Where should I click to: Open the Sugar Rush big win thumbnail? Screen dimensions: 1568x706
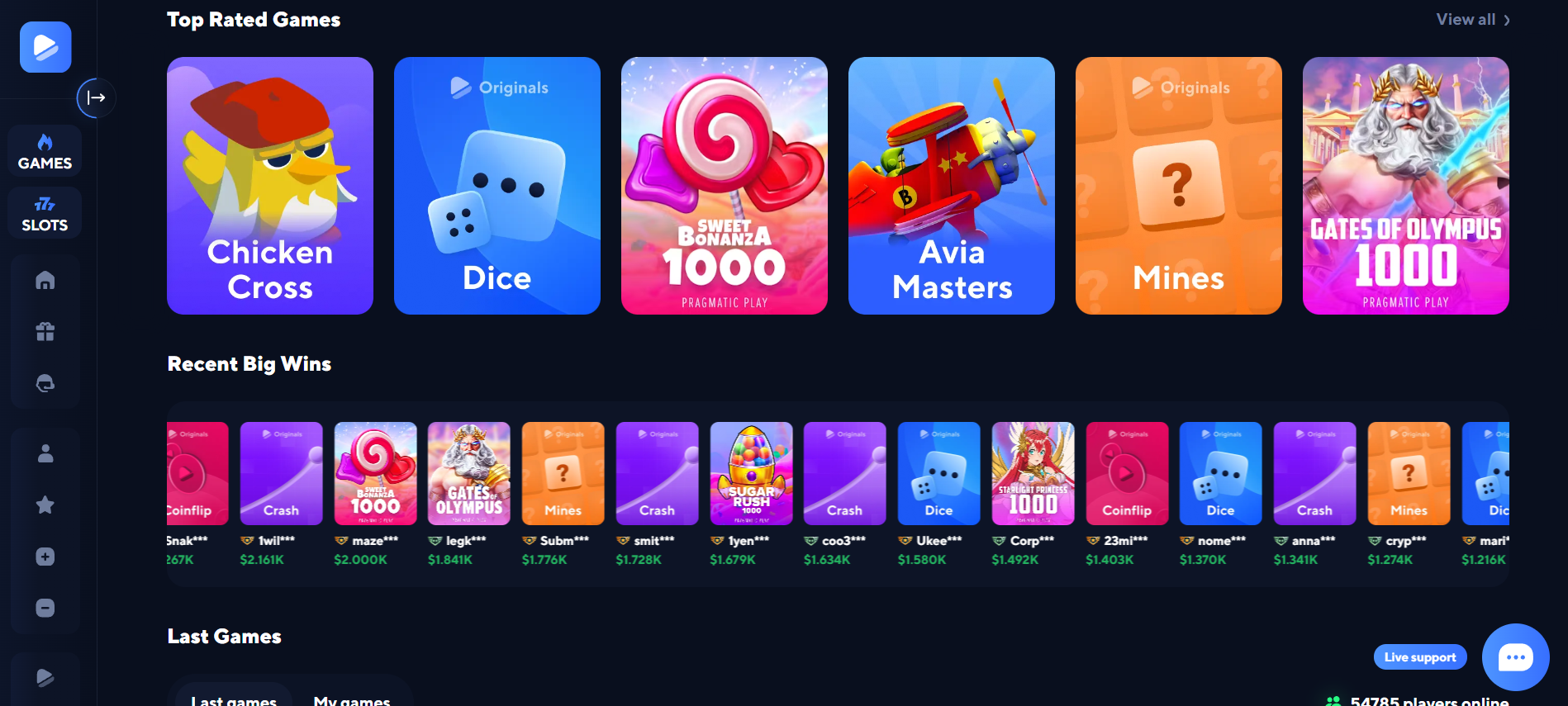click(x=751, y=473)
